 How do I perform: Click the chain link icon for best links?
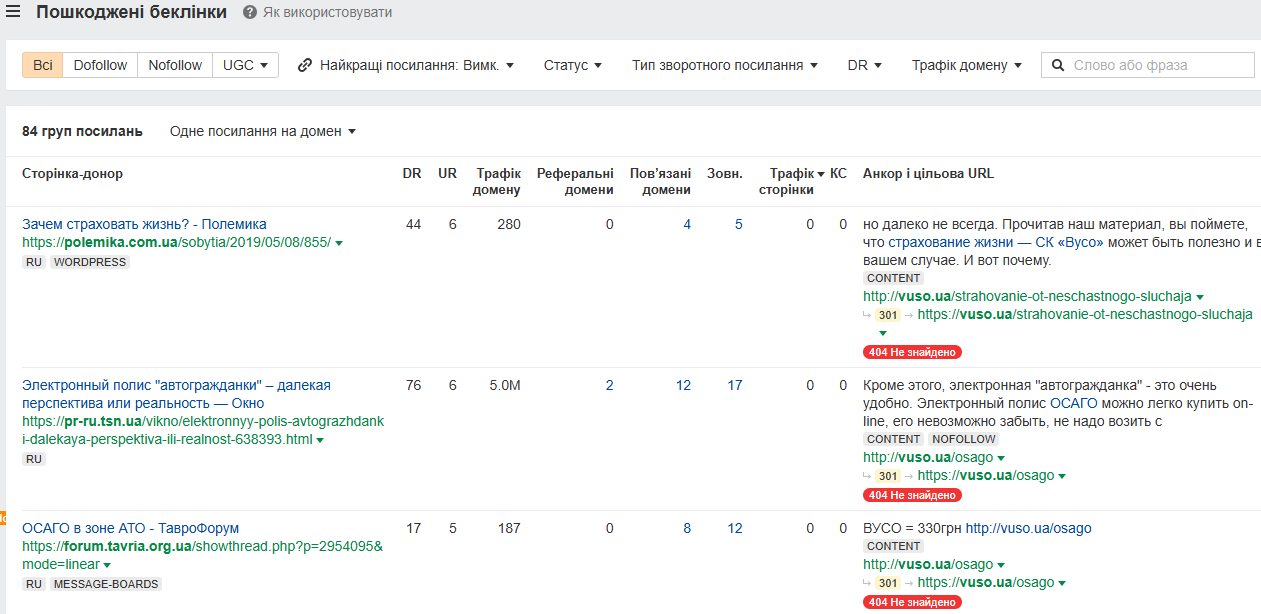[x=304, y=65]
